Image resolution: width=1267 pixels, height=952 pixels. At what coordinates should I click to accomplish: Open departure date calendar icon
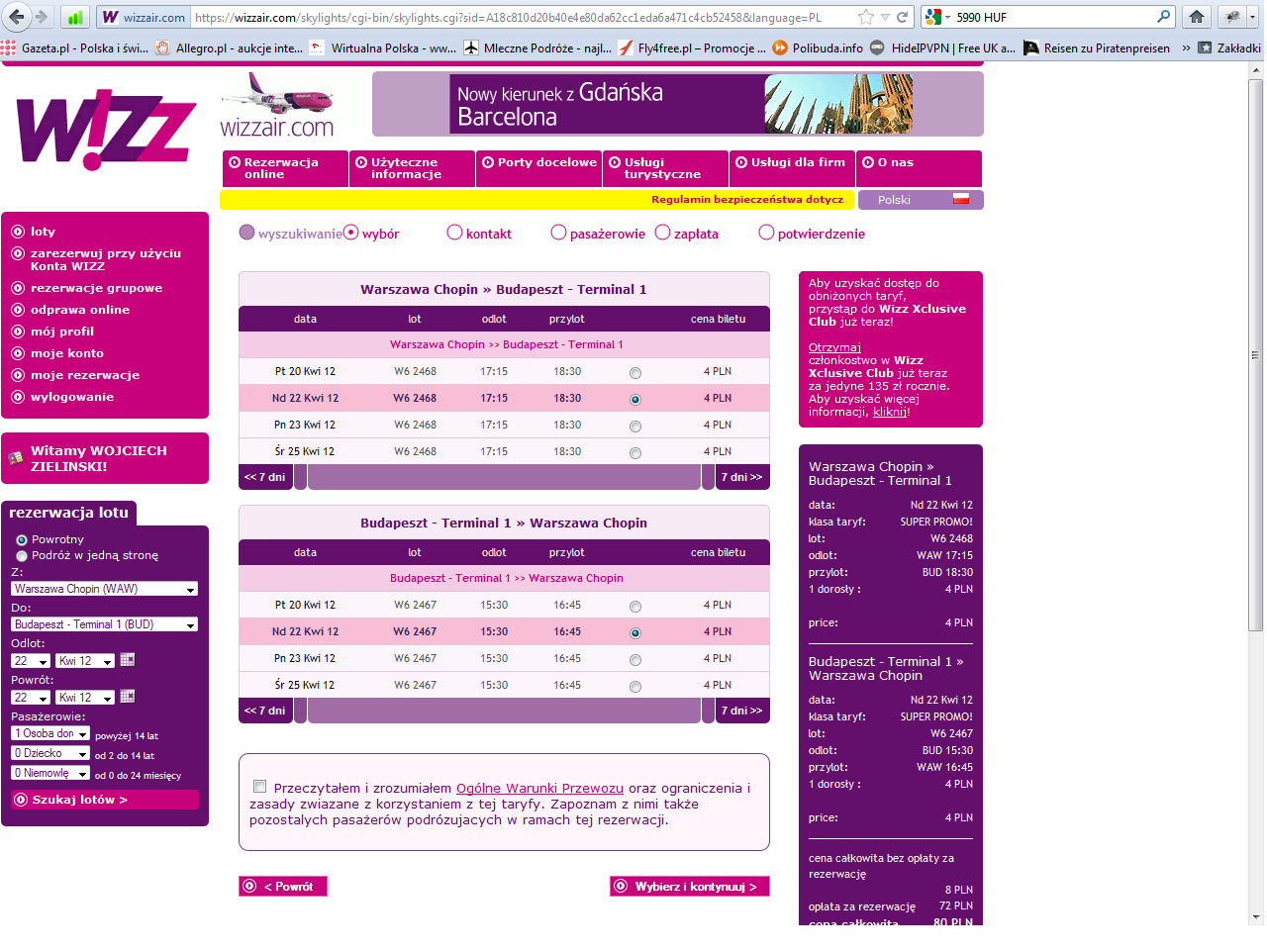[128, 660]
